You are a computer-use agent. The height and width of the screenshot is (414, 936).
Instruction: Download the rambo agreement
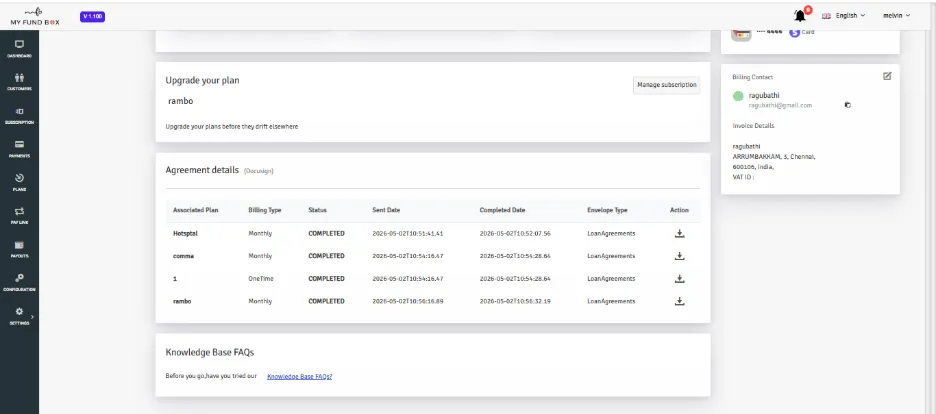pos(679,301)
